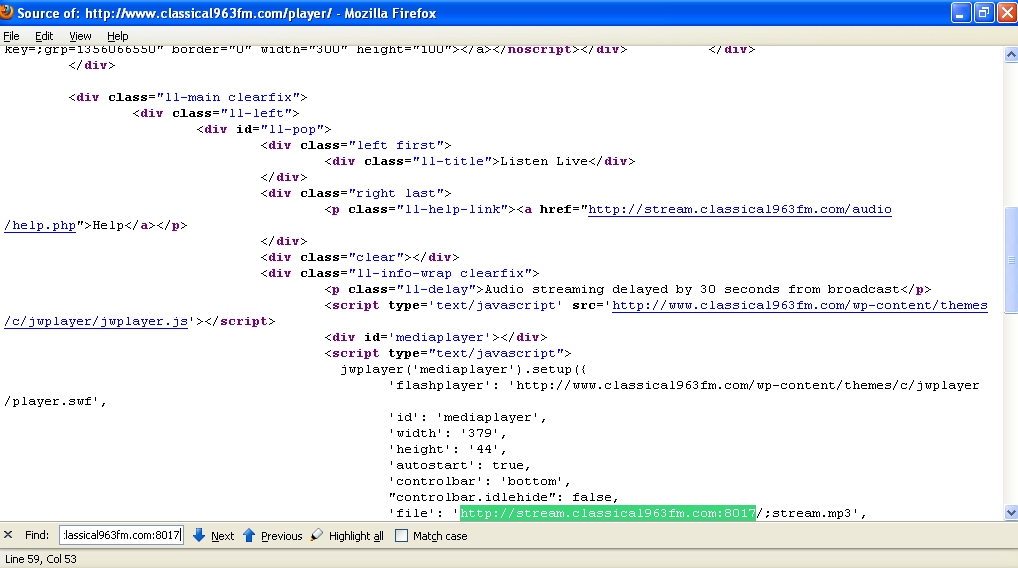Click the 'id': 'mediaplayer' line
Viewport: 1018px width, 568px height.
[x=467, y=417]
